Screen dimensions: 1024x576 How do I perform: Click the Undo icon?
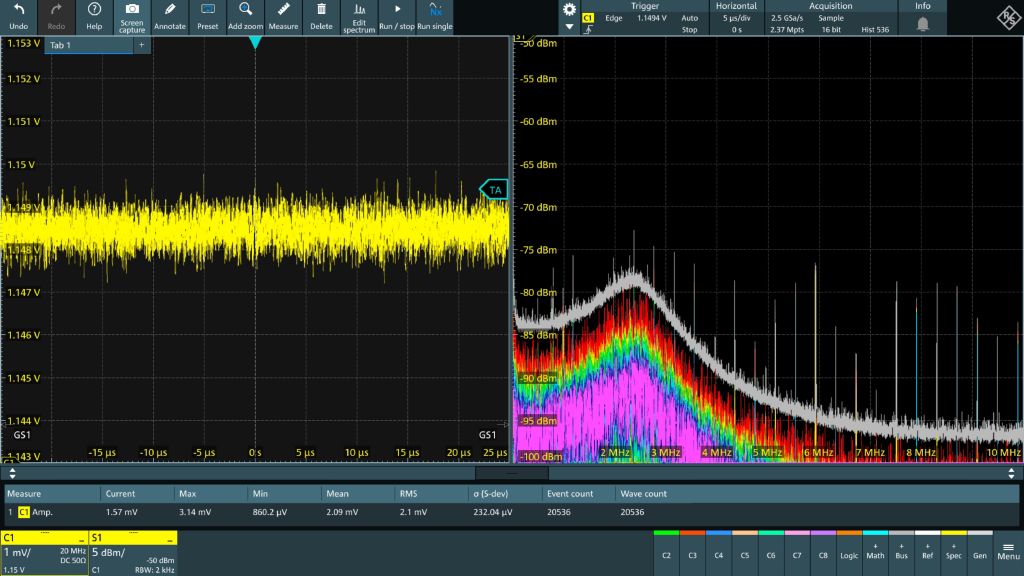[18, 15]
